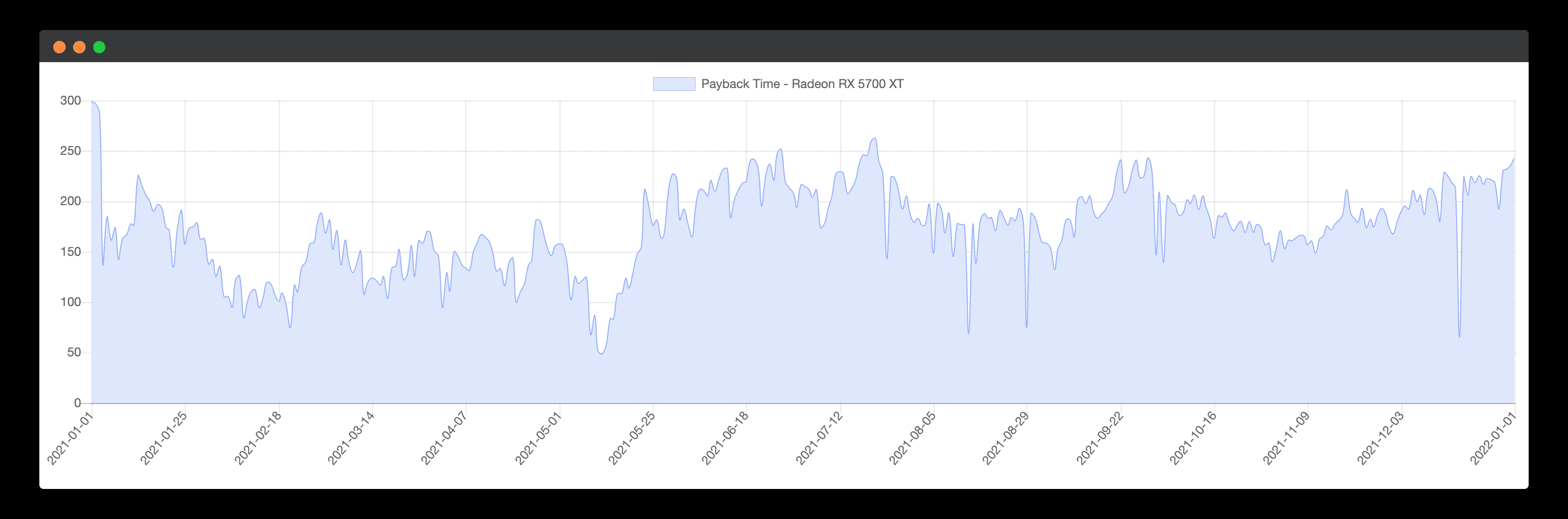Select the 150 y-axis tick label
This screenshot has height=519, width=1568.
pos(70,252)
